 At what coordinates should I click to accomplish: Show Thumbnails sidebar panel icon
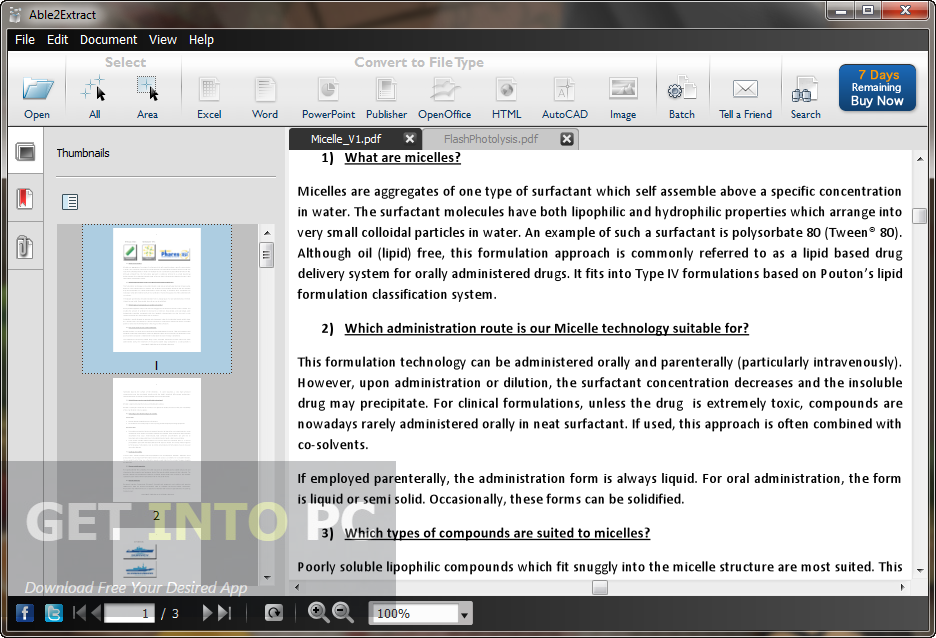(x=26, y=152)
